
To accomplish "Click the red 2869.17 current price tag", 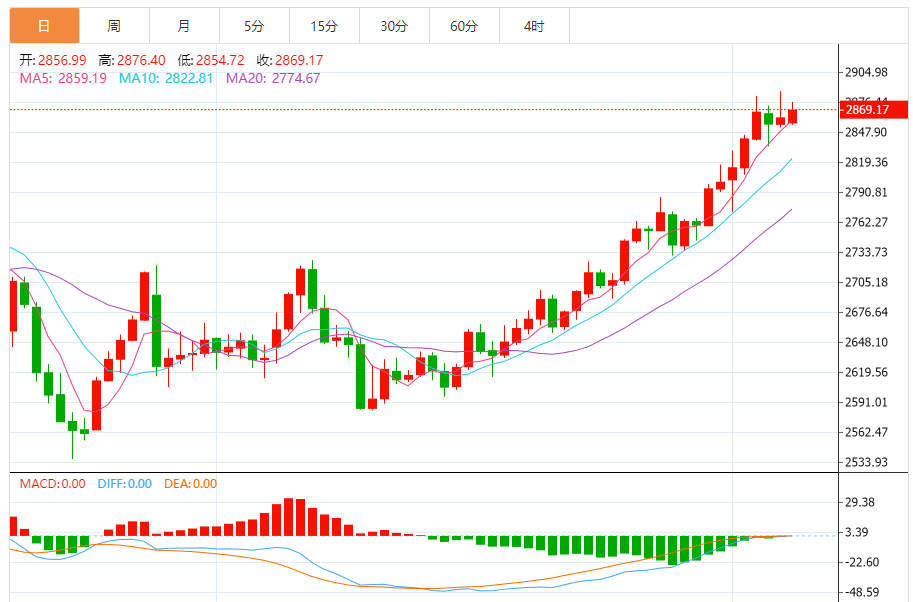I will [873, 109].
